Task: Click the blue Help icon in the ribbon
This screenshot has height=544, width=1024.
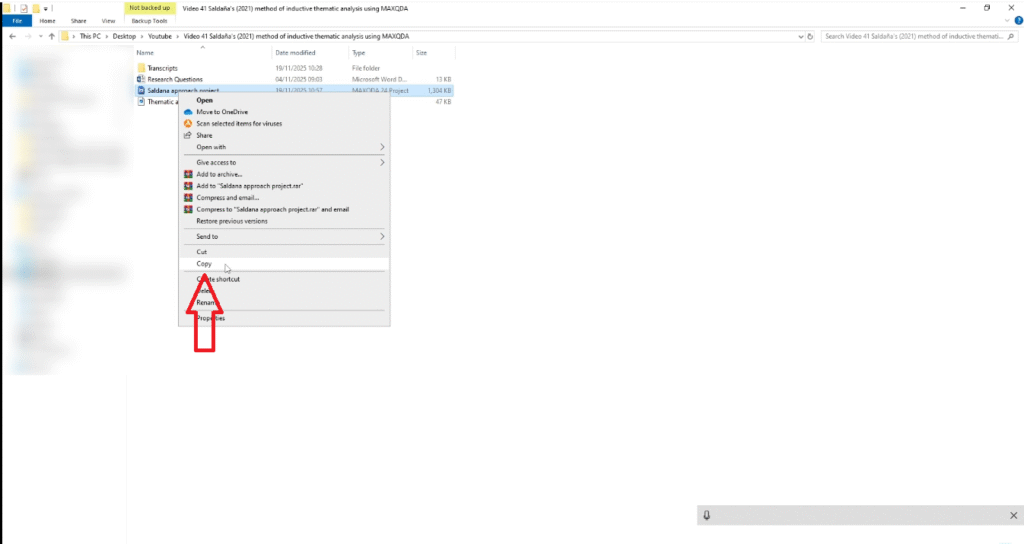Action: pyautogui.click(x=1017, y=20)
